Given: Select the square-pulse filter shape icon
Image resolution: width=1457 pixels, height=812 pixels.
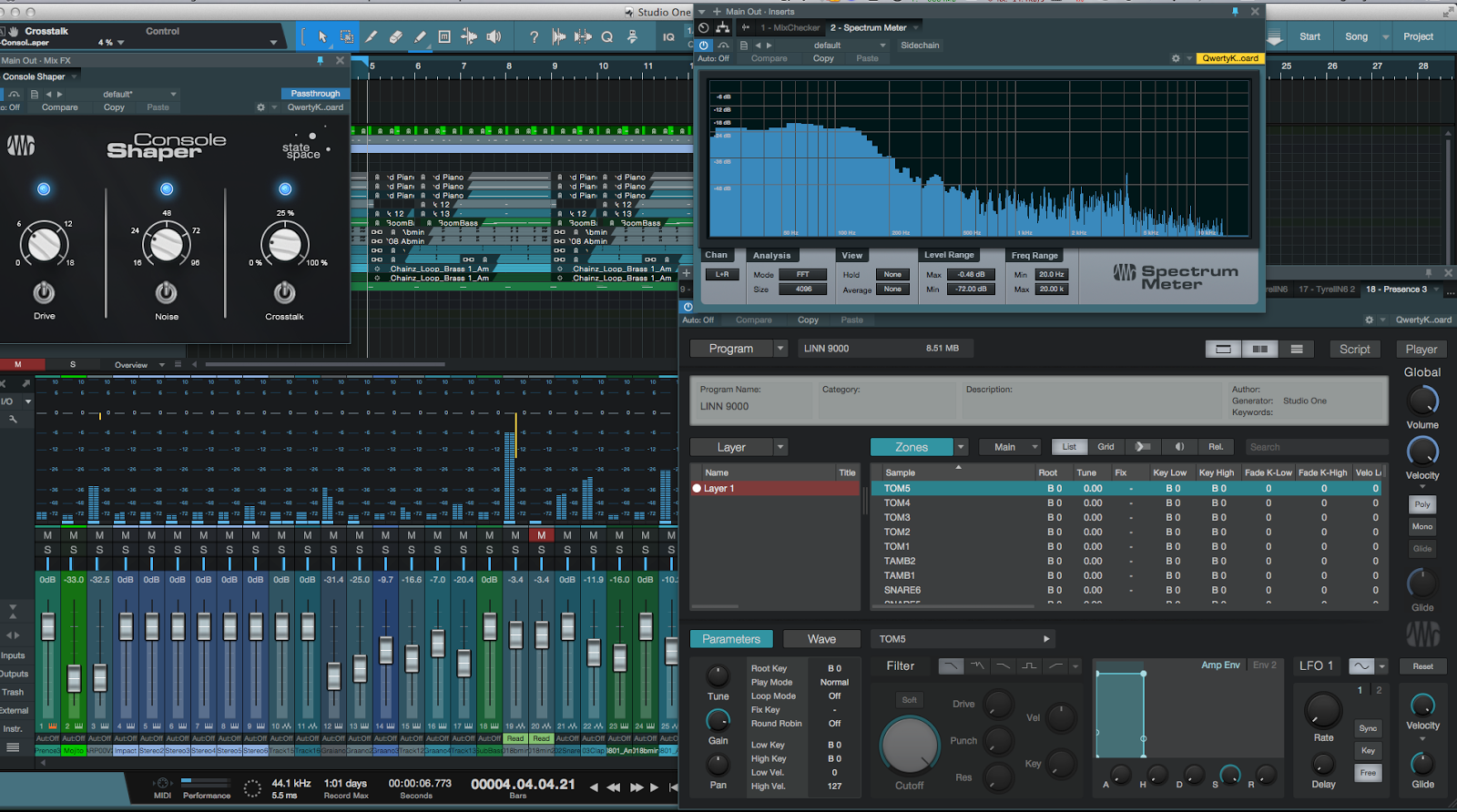Looking at the screenshot, I should pyautogui.click(x=1030, y=666).
